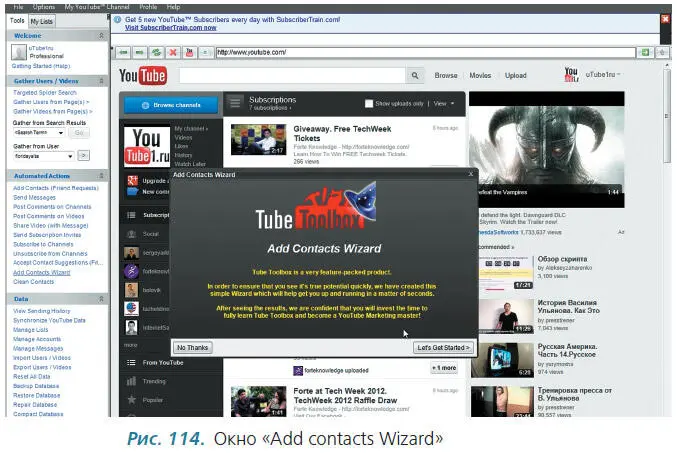The height and width of the screenshot is (453, 677).
Task: Collapse the Gather Users / Videos panel
Action: [x=101, y=81]
